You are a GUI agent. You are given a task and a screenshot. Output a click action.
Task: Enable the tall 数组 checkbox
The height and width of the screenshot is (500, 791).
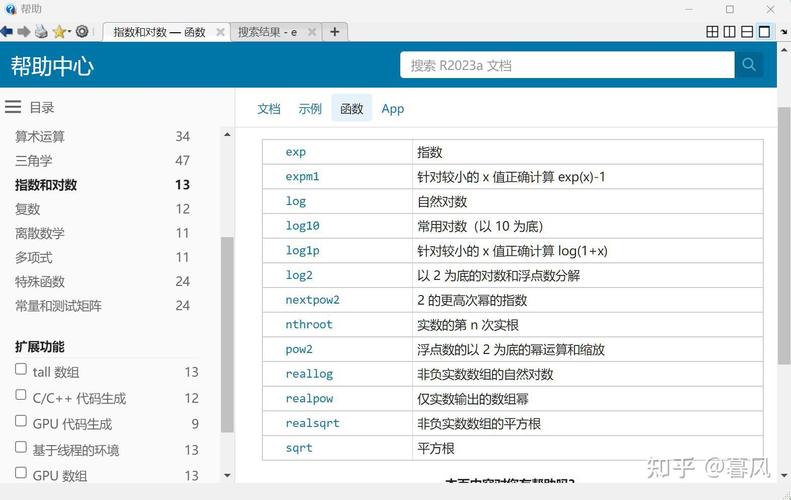pos(21,369)
